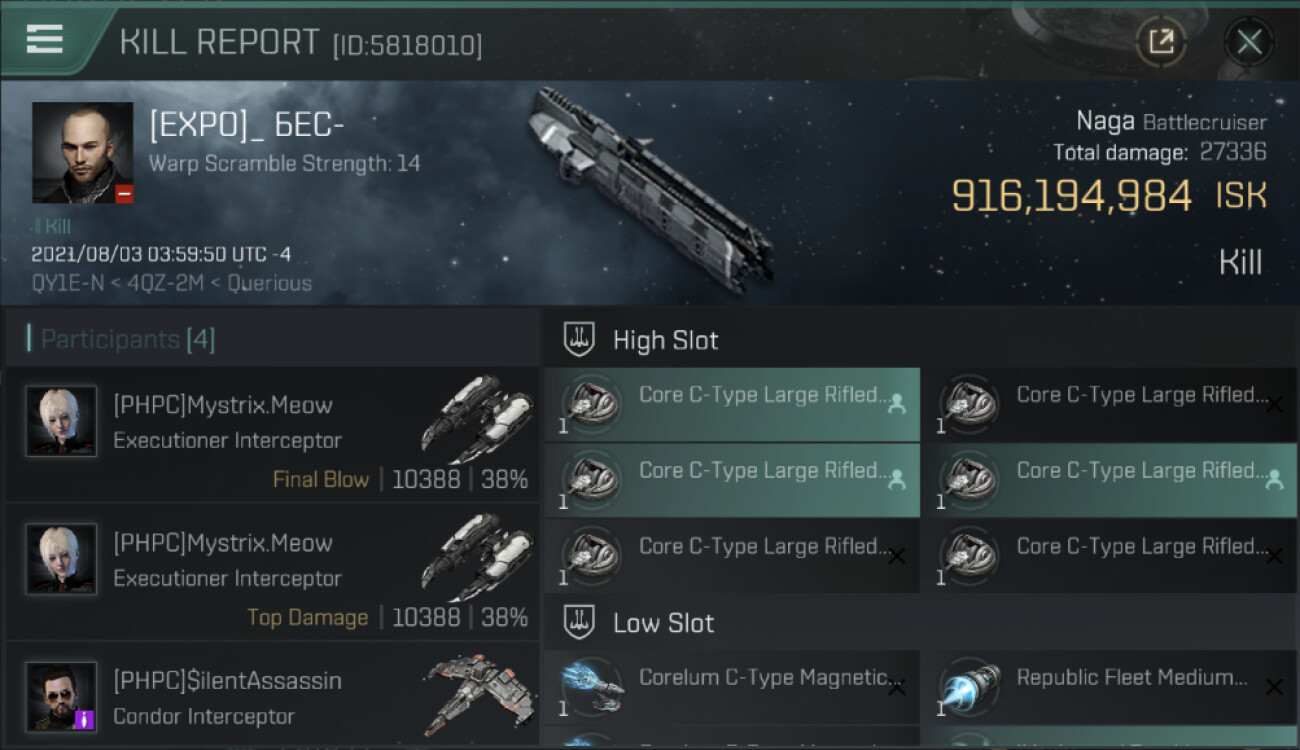Toggle first Core C-Type Large Rifled dropped marker
Viewport: 1300px width, 750px height.
click(897, 404)
